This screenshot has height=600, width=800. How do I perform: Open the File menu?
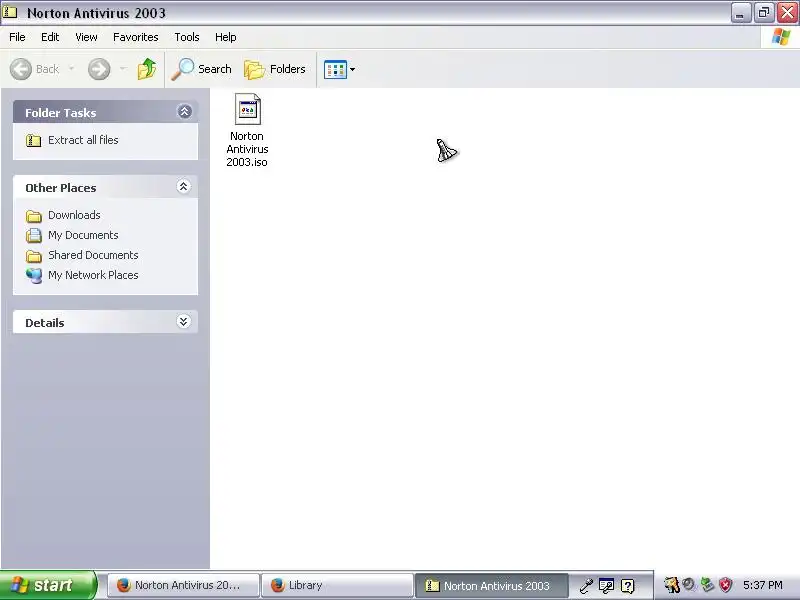[17, 37]
